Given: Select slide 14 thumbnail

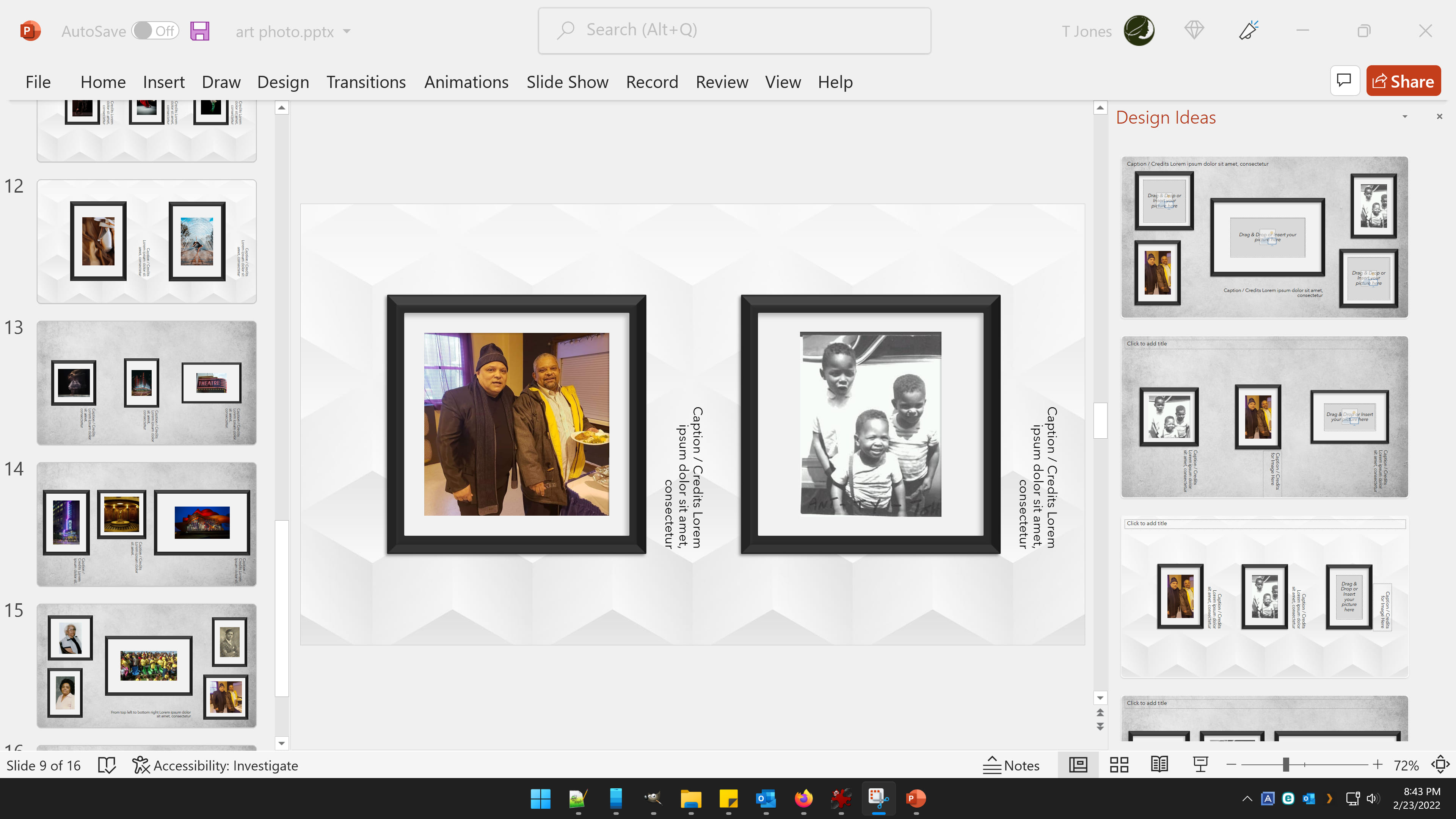Looking at the screenshot, I should tap(146, 524).
